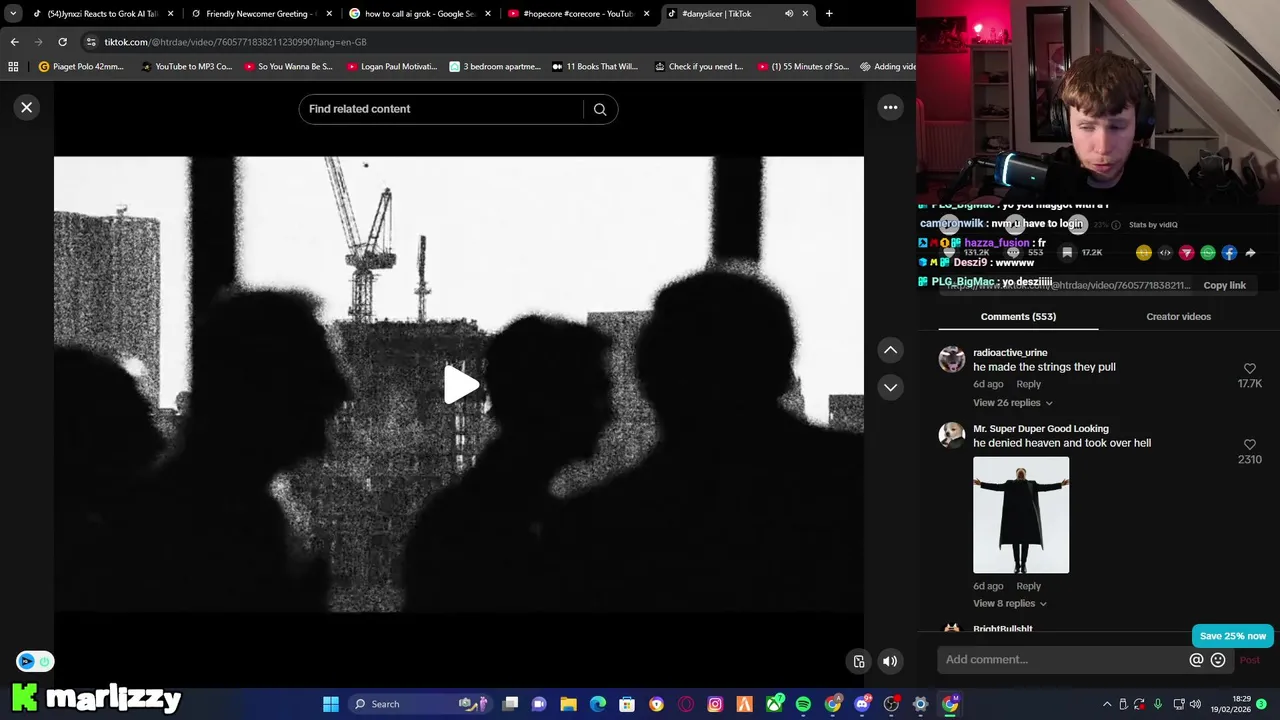Image resolution: width=1280 pixels, height=720 pixels.
Task: Open a new browser tab
Action: (x=829, y=14)
